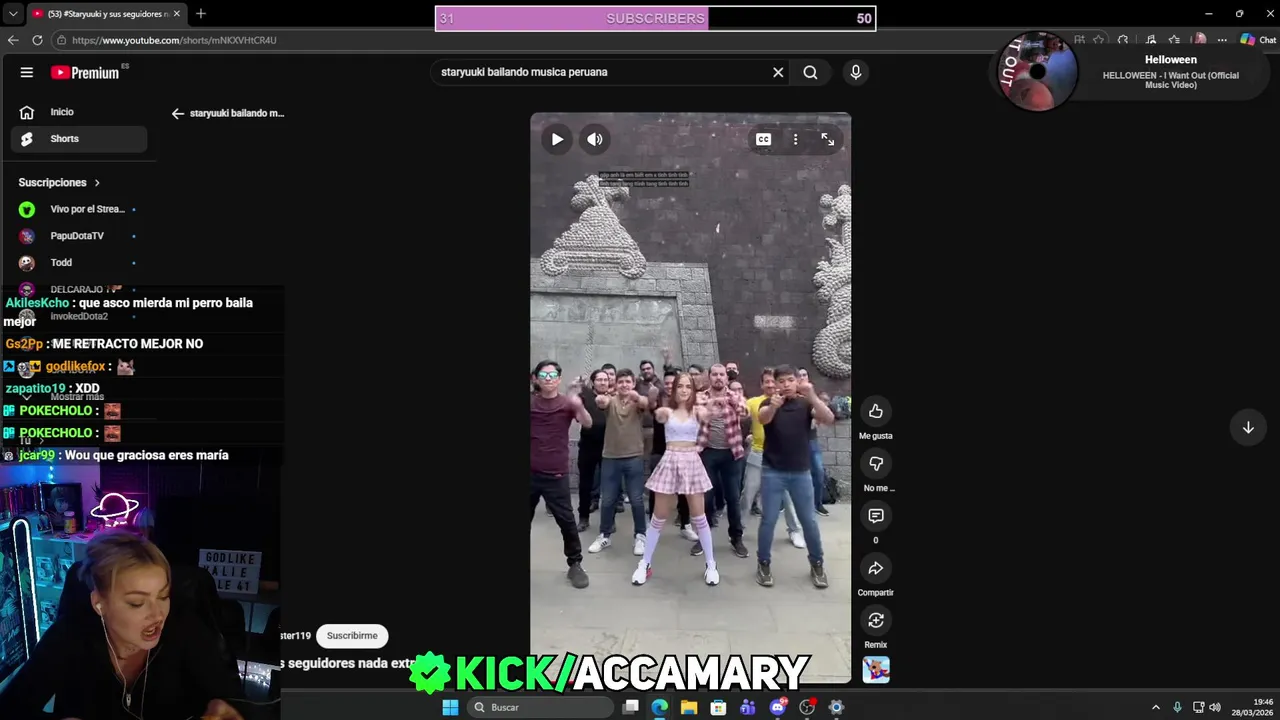Close the Staryuuki YouTube tab
1280x720 pixels.
click(177, 14)
